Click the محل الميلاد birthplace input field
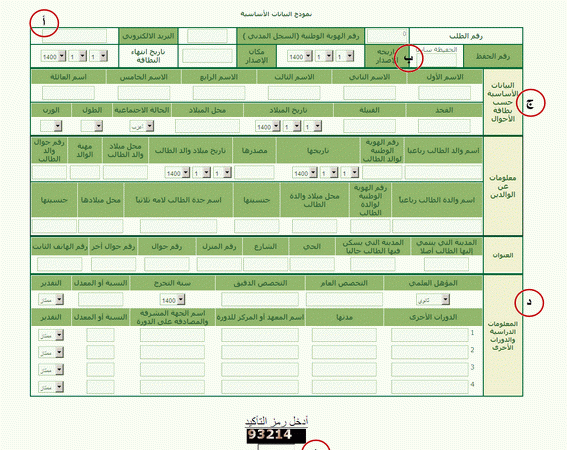Screen dimensions: 567x450 (207, 126)
